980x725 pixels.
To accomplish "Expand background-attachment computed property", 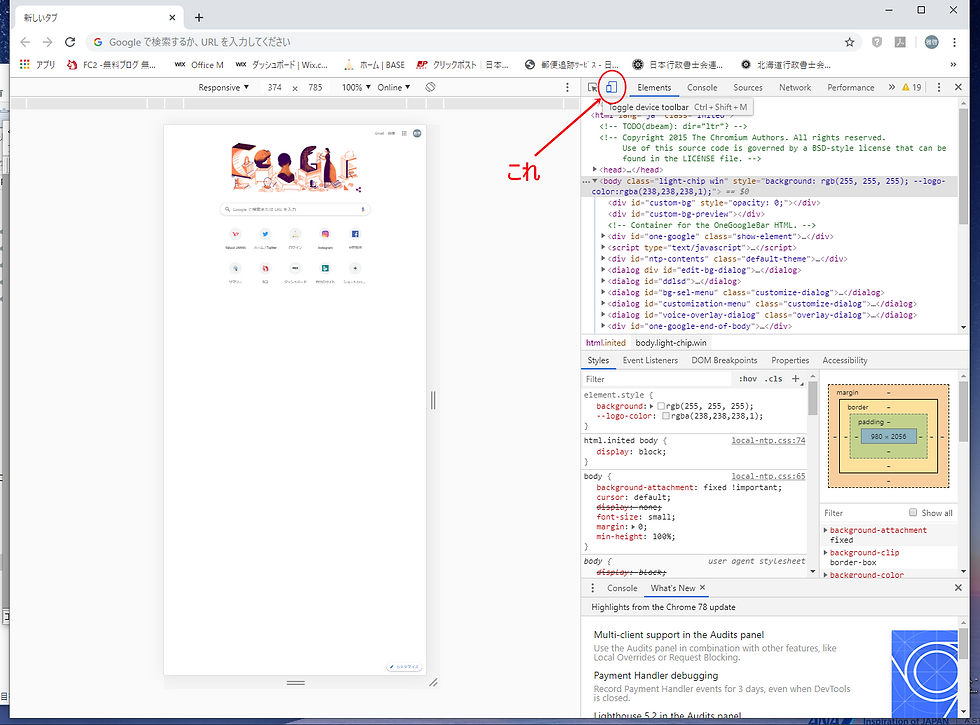I will [826, 530].
